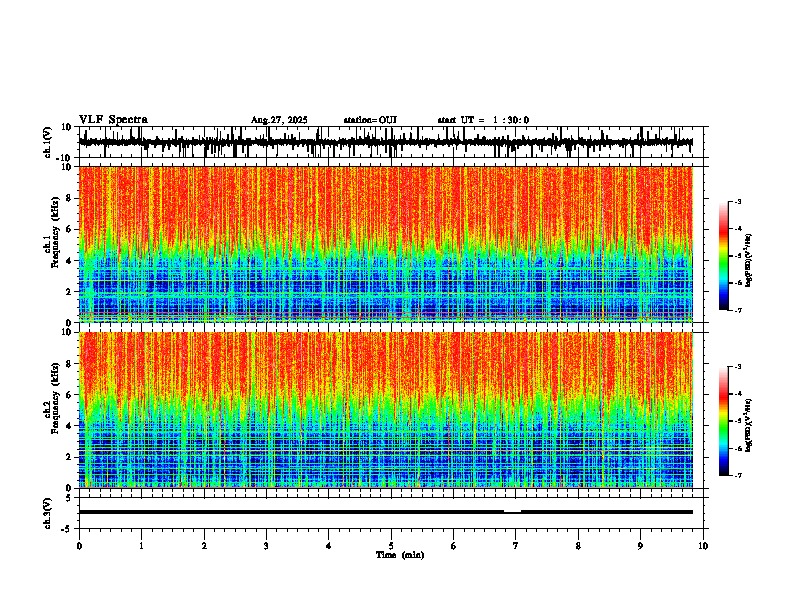Click the '8' kHz tick on ch.2 spectrogram
Screen dimensions: 792x612
point(70,364)
